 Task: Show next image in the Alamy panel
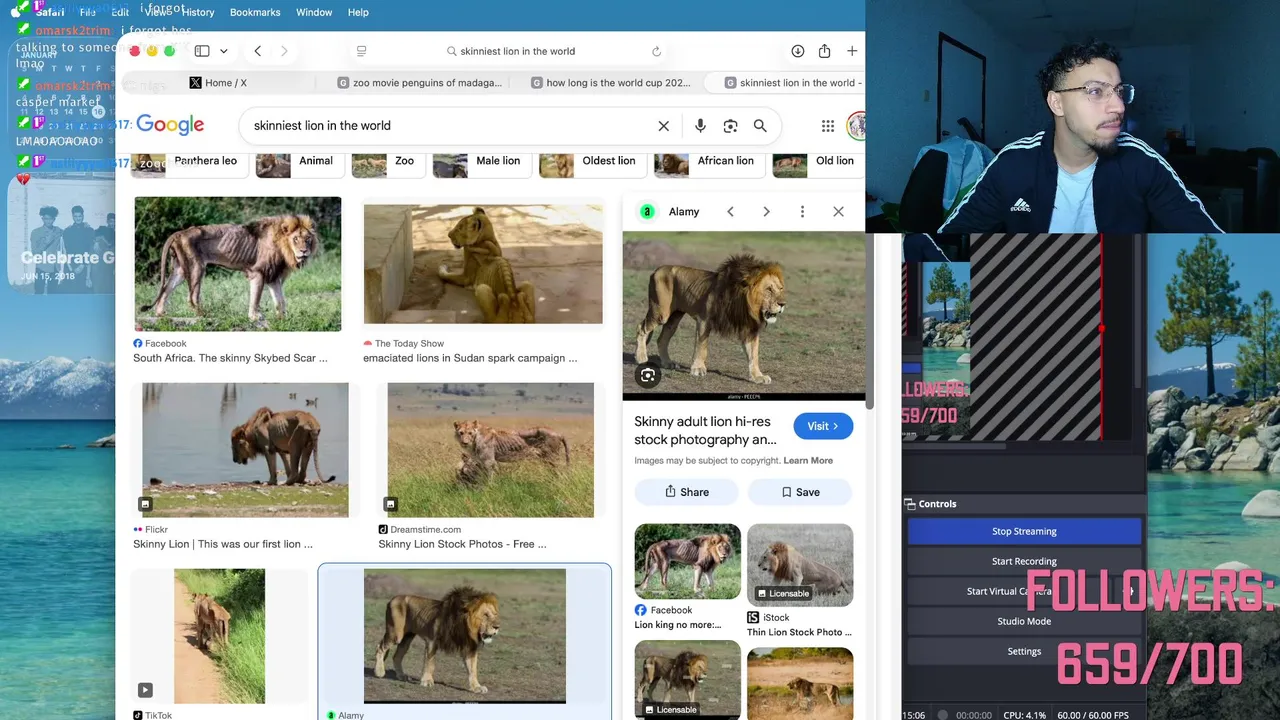[x=766, y=212]
